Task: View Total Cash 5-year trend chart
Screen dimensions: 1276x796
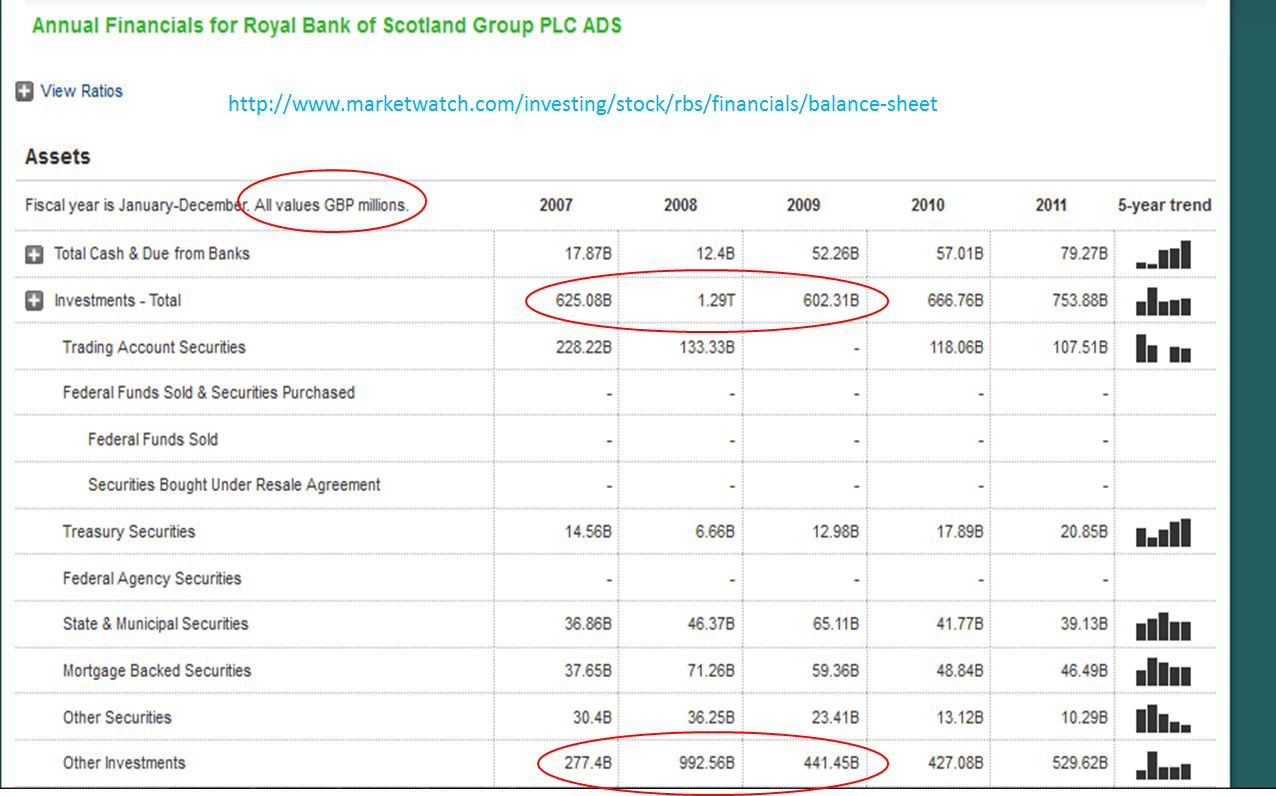Action: 1164,254
